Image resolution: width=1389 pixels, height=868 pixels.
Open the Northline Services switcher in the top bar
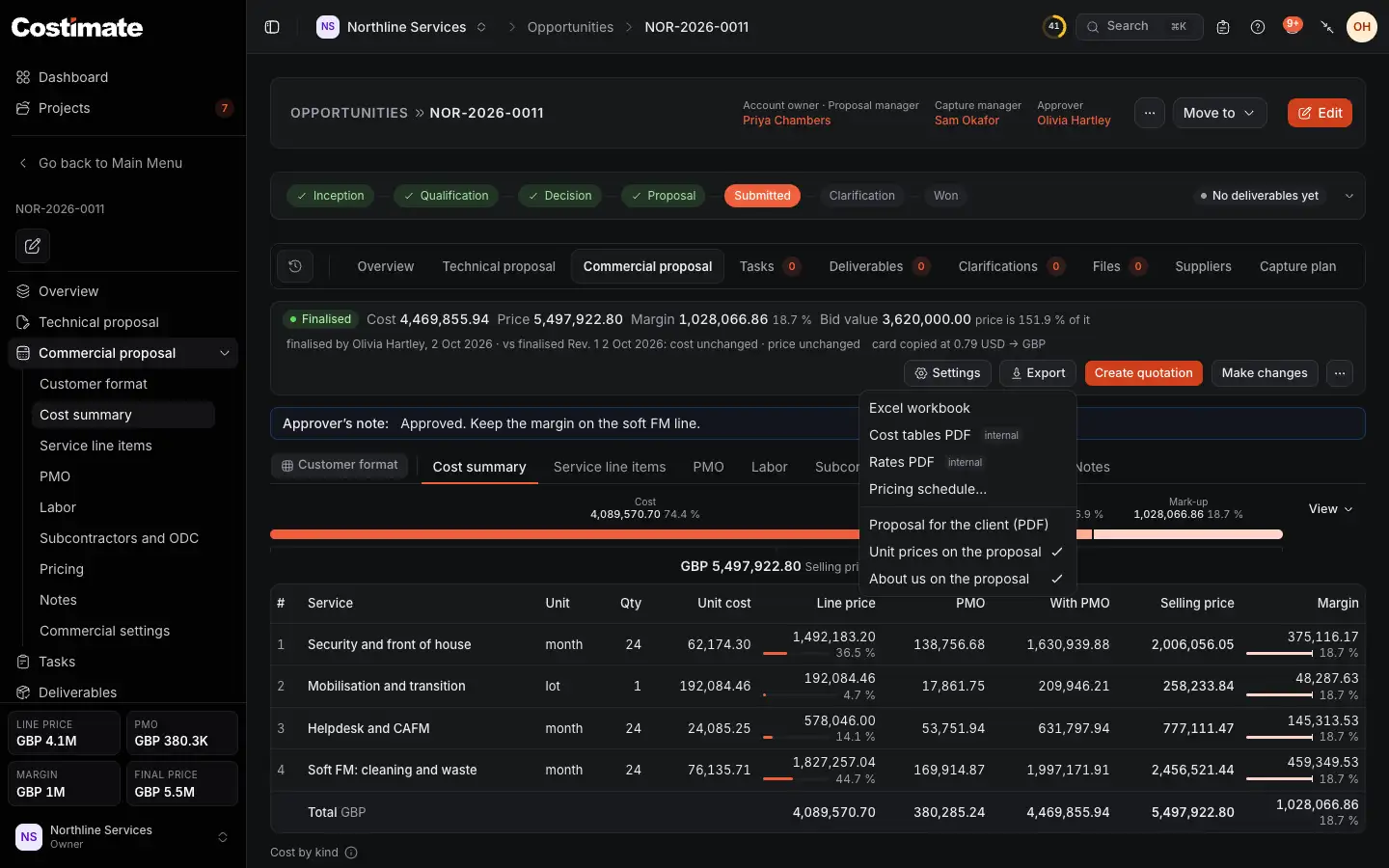click(402, 27)
